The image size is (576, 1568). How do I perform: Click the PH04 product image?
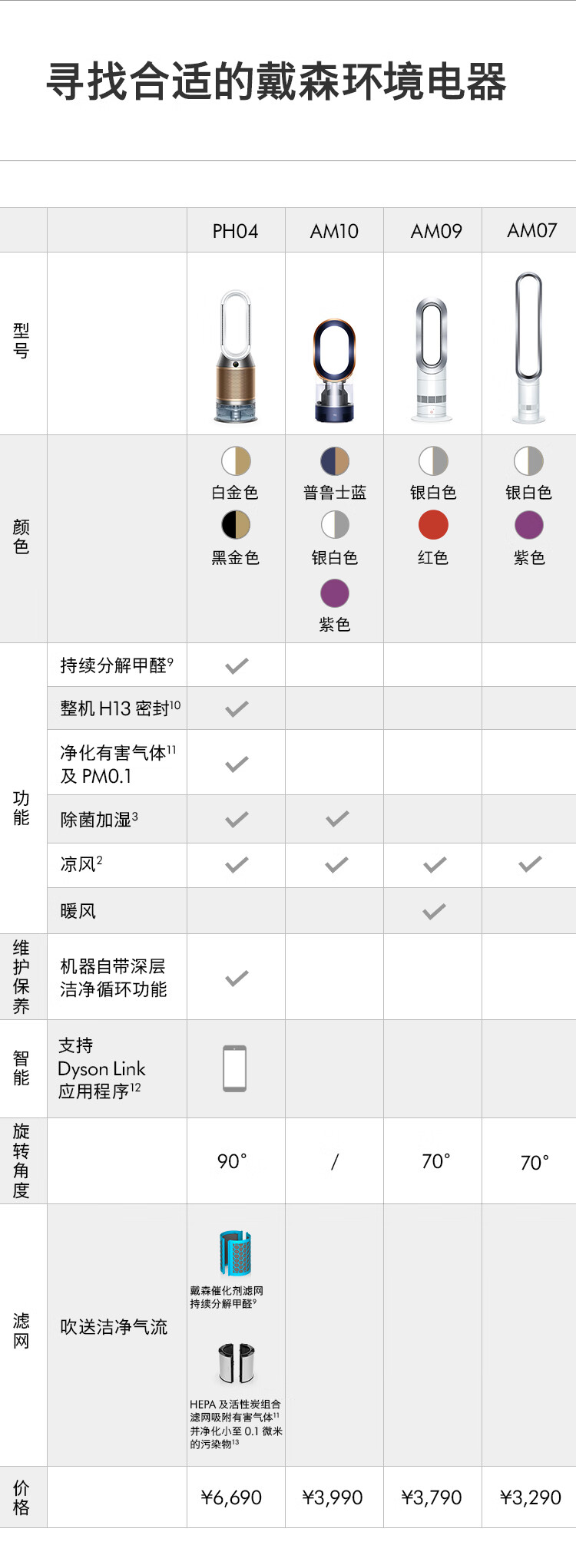[x=236, y=356]
